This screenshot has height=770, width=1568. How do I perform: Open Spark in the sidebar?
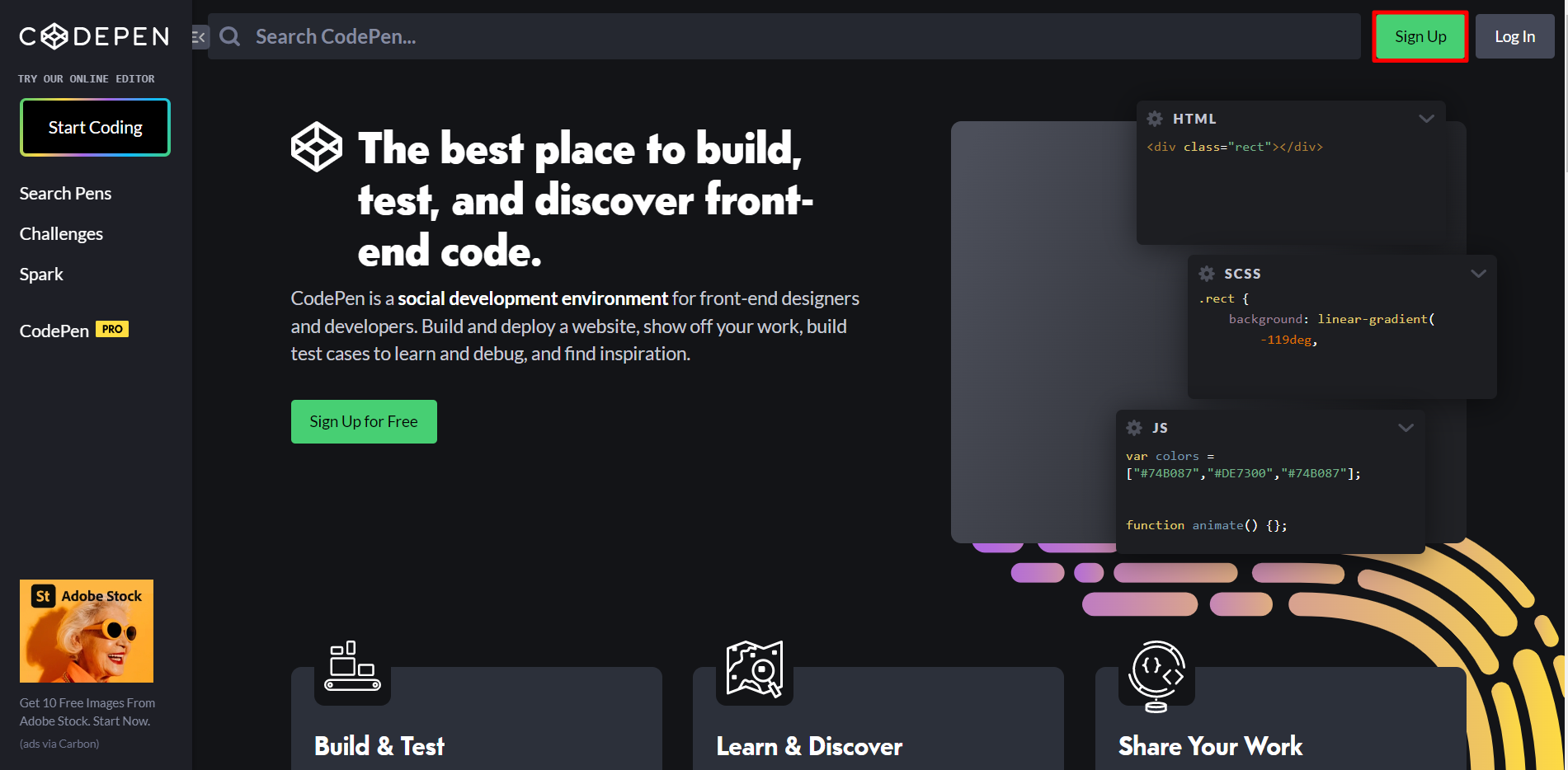click(41, 275)
